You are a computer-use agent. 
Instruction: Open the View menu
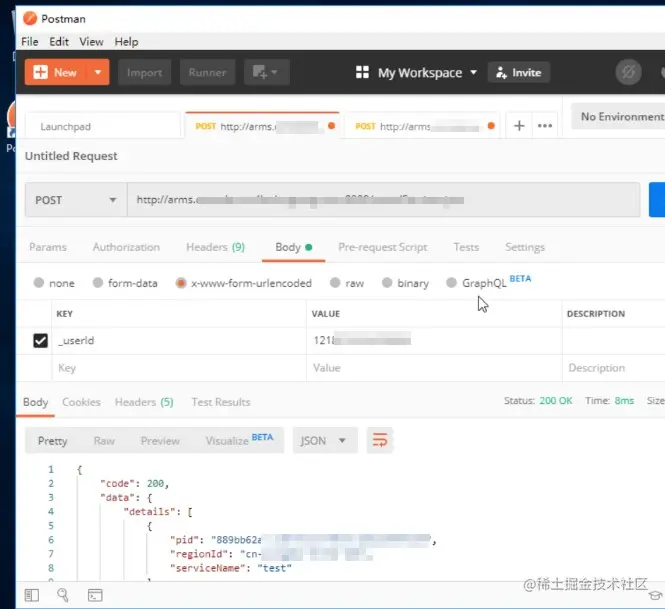91,42
